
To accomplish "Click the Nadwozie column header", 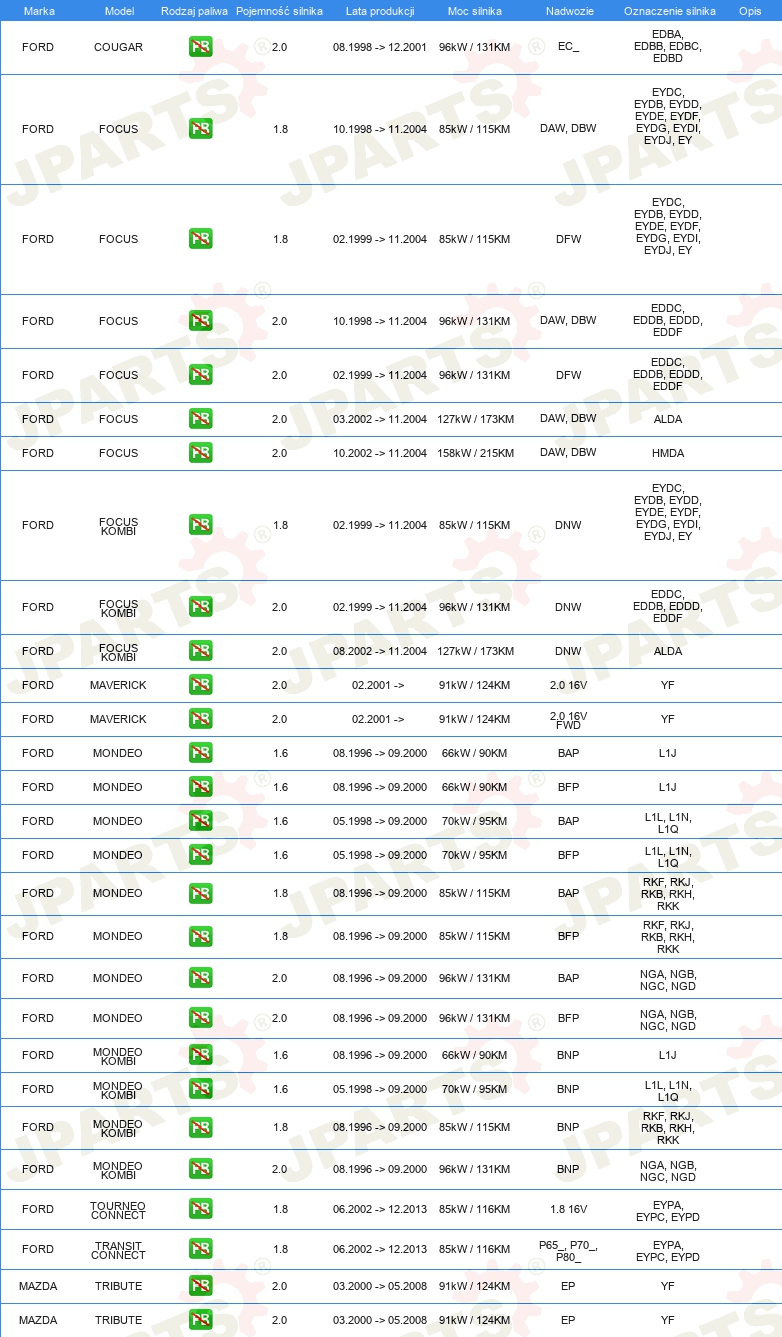I will coord(568,11).
